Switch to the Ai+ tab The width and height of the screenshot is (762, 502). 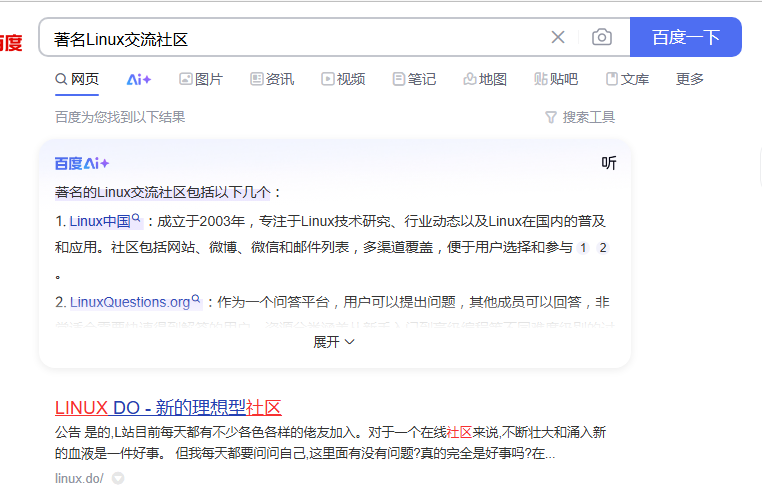139,79
